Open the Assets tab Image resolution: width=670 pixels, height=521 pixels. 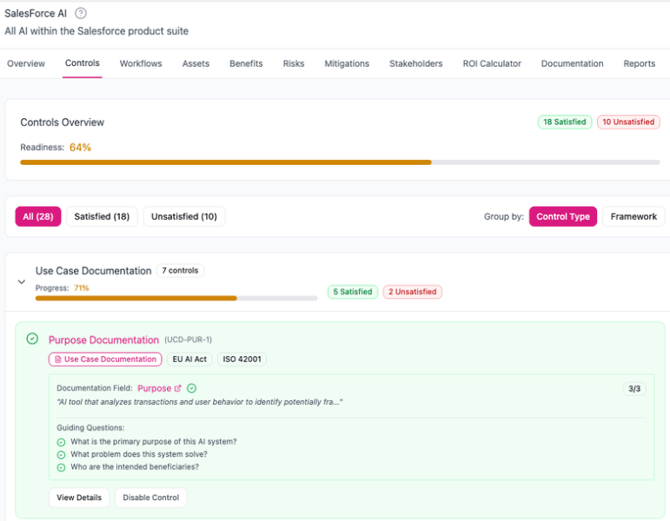point(196,64)
